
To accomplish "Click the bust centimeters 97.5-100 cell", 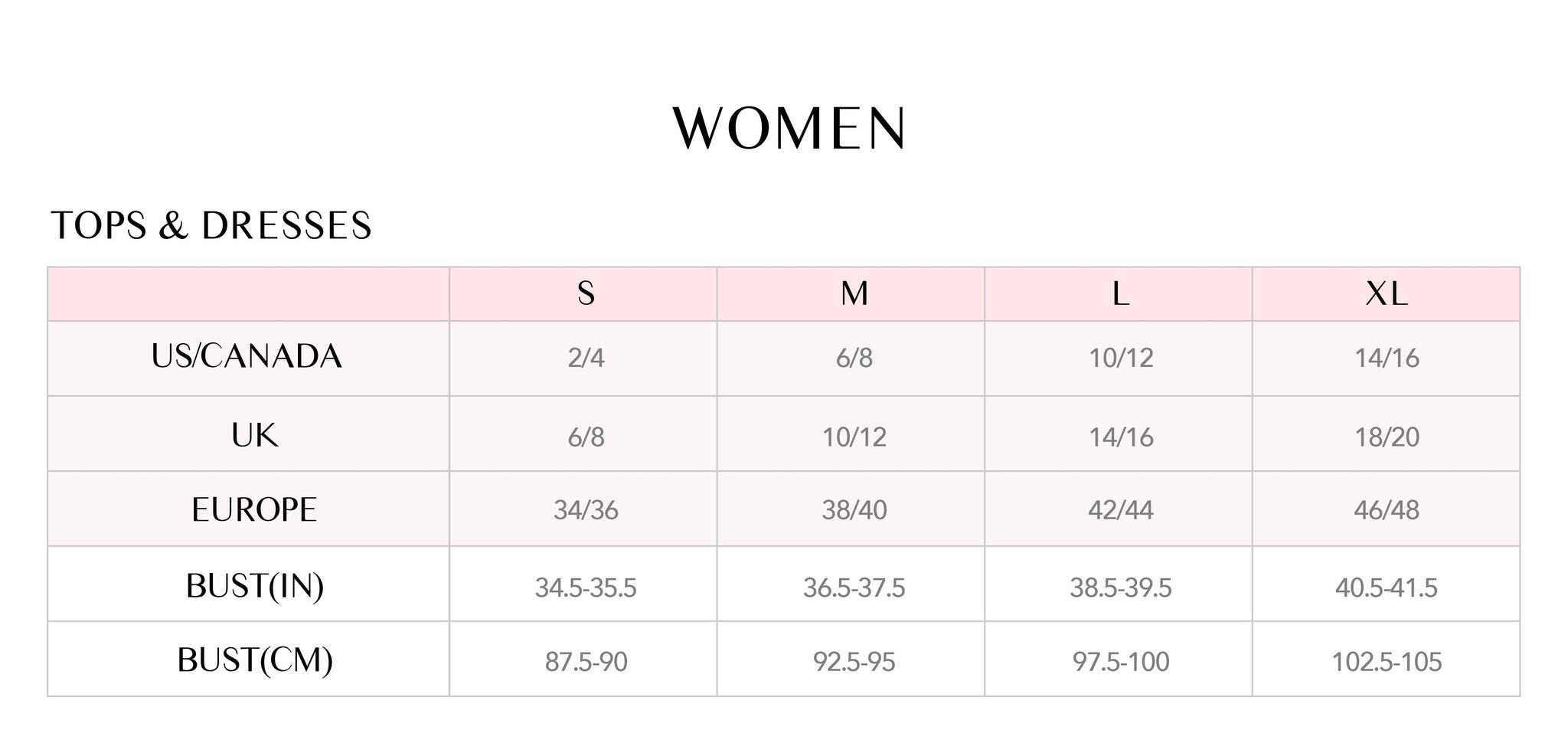I will coord(1120,662).
